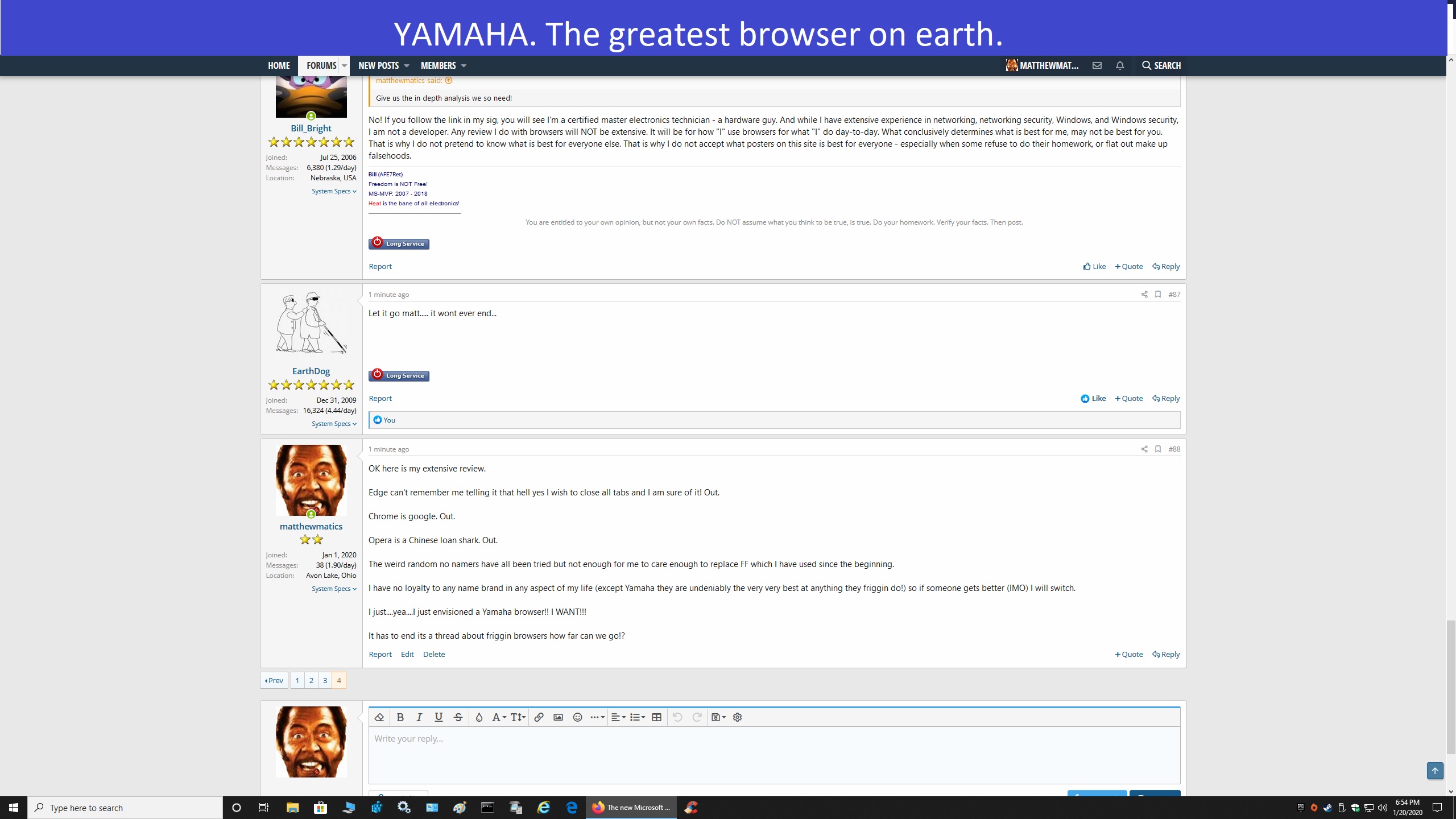Open the text color droplet picker
Screen dimensions: 1456x819
[479, 717]
